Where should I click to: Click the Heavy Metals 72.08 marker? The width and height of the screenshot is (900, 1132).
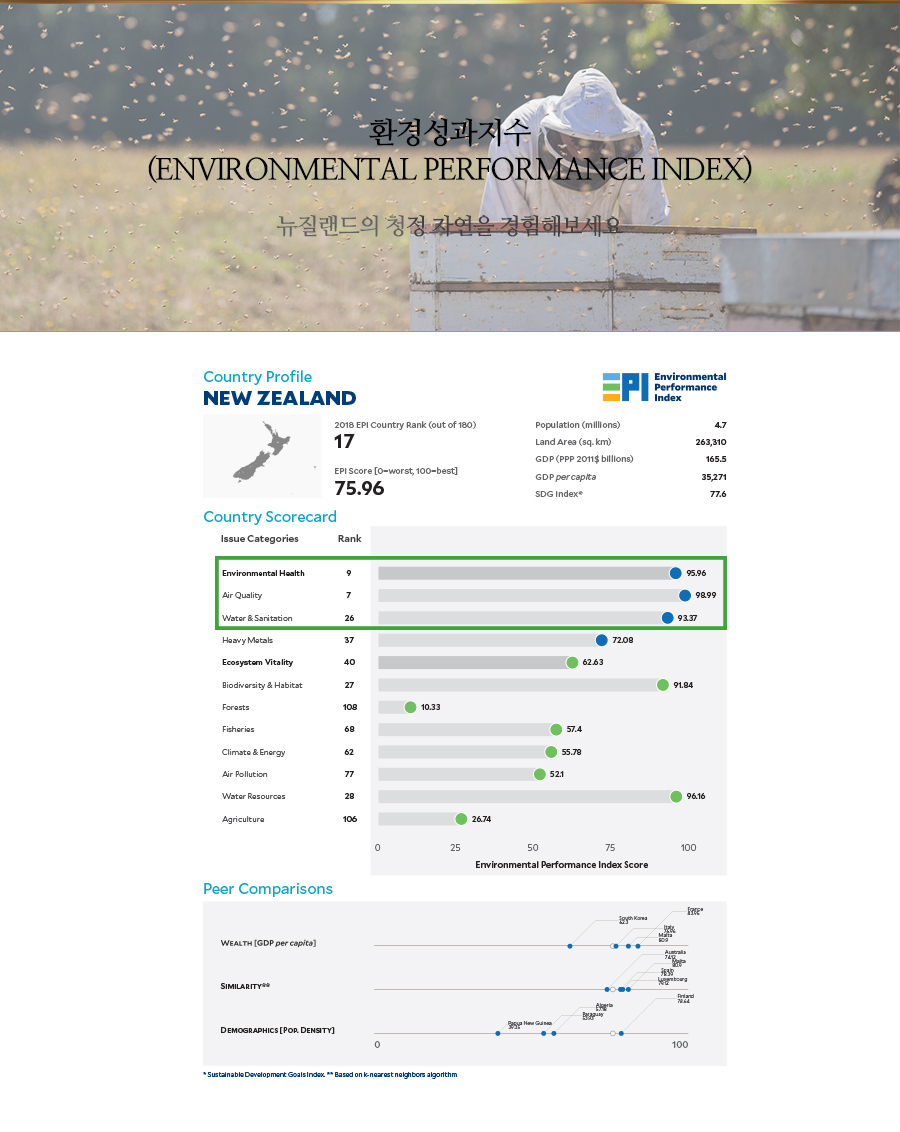601,640
